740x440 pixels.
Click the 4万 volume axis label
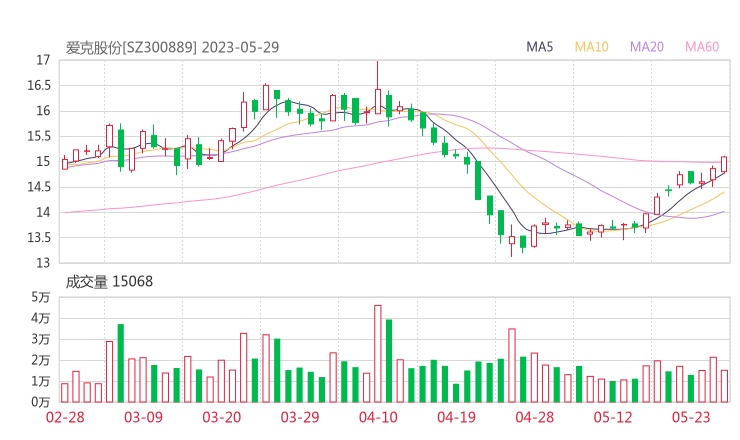[x=41, y=319]
